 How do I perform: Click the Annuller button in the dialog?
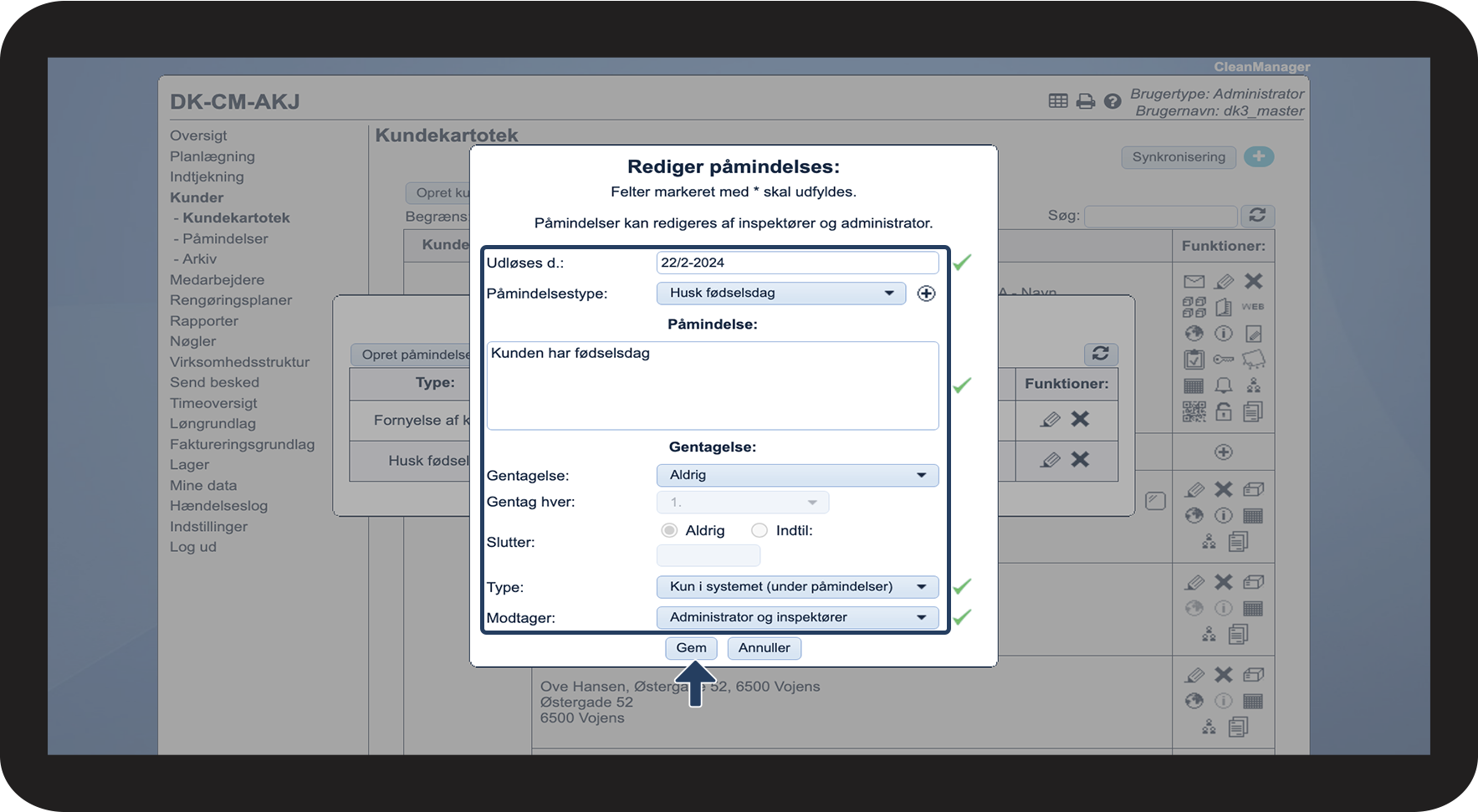point(764,648)
